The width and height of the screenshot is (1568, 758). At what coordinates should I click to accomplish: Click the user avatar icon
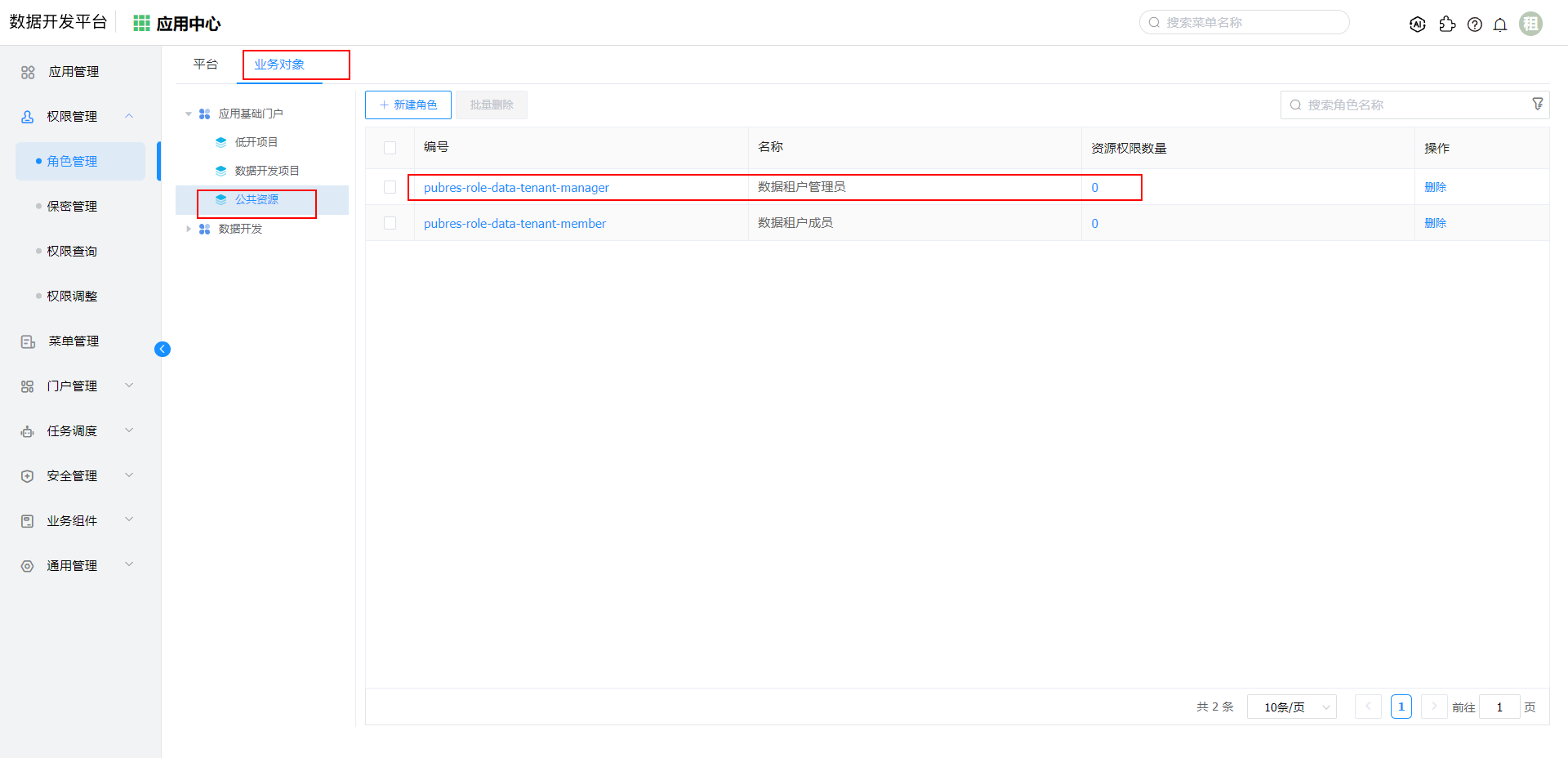(1530, 24)
